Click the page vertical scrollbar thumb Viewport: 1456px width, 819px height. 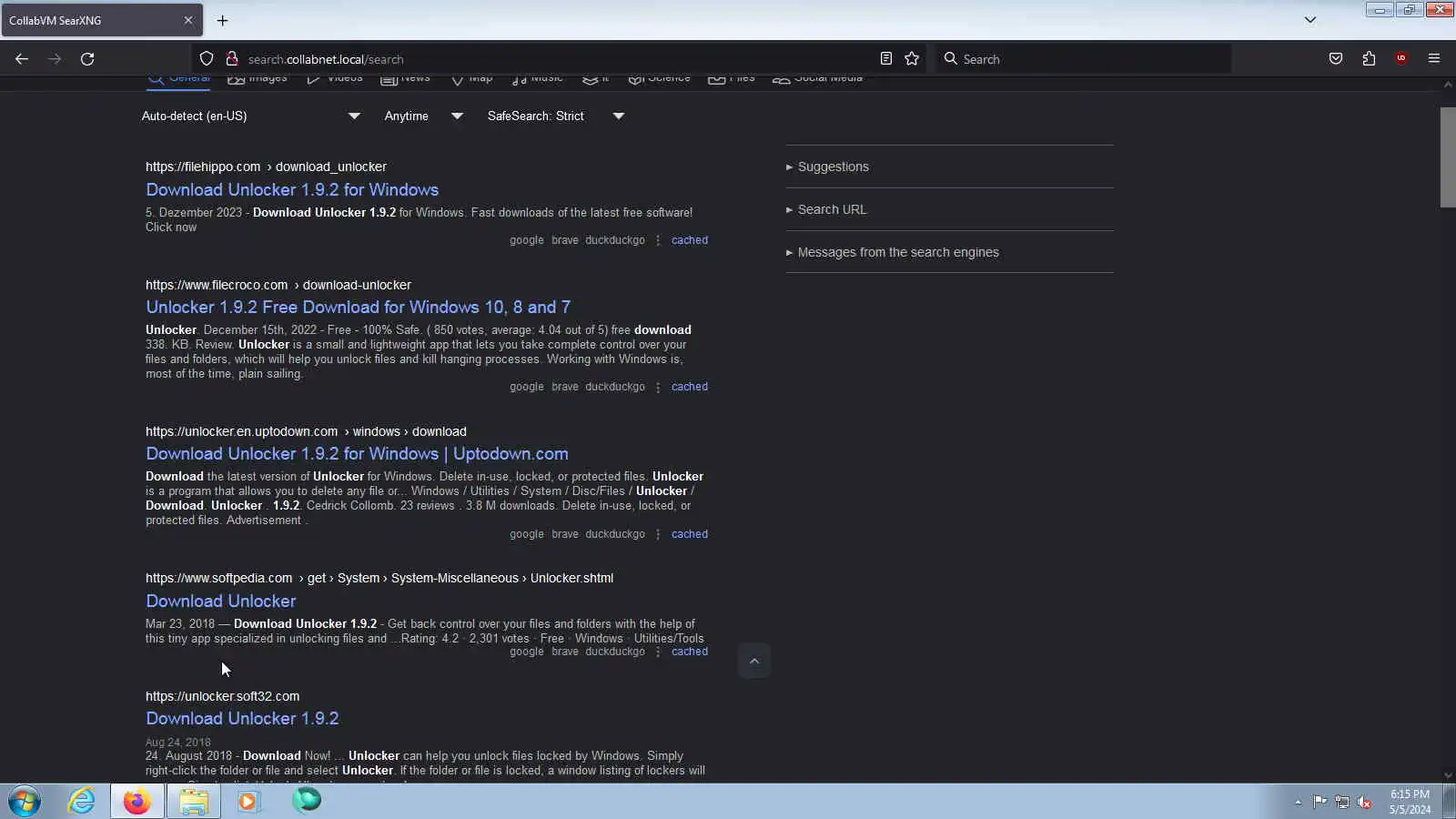coord(1448,157)
